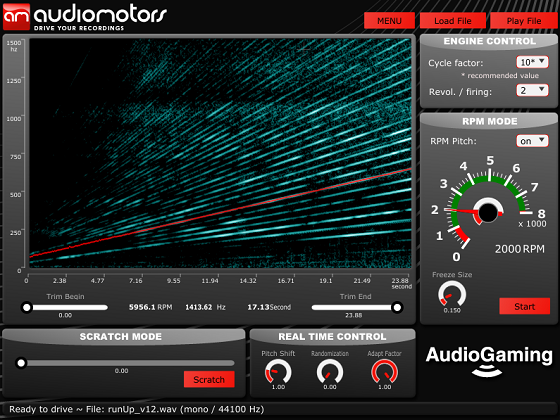The height and width of the screenshot is (420, 560).
Task: Click the 11.94 second axis label
Action: point(210,281)
